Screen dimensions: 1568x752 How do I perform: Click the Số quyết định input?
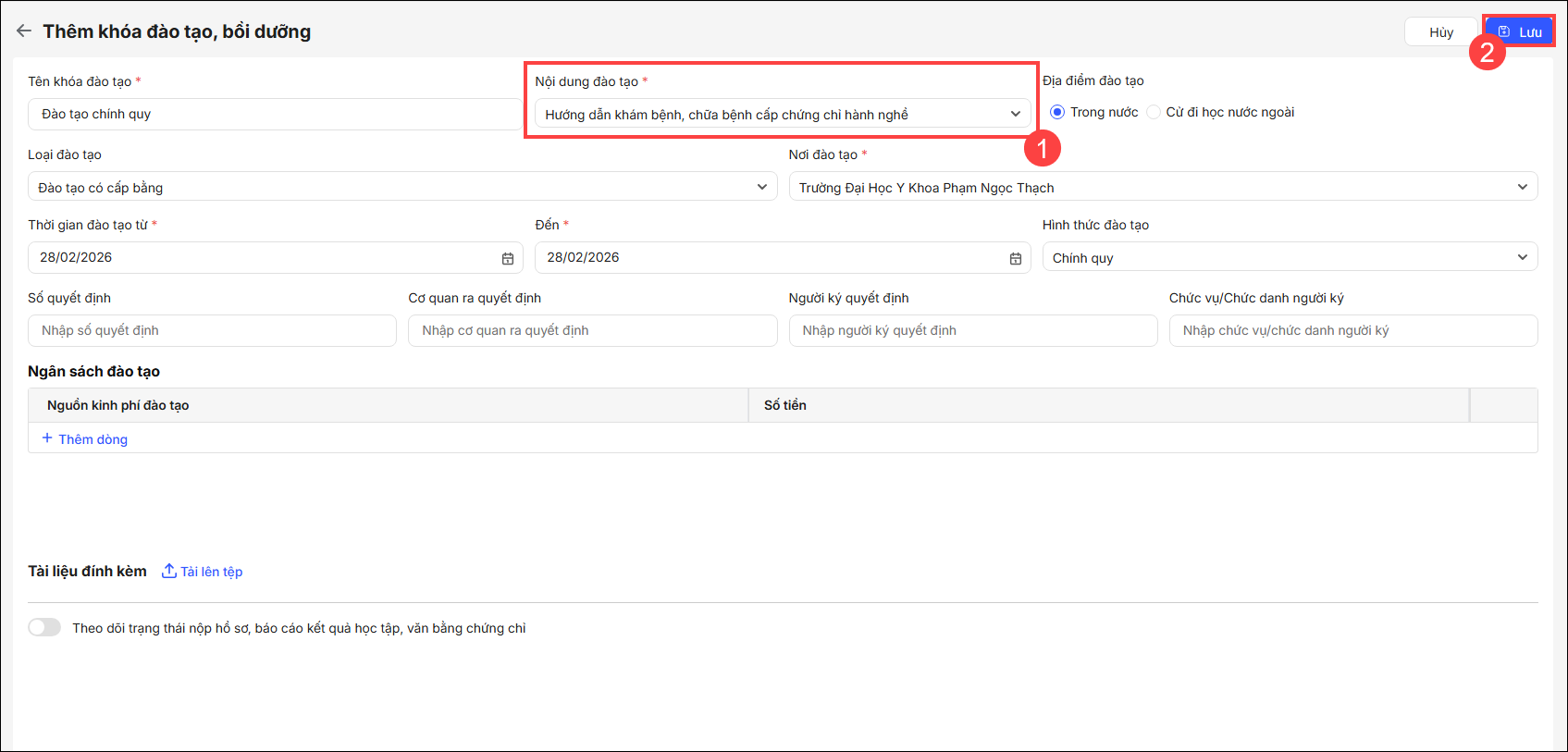(212, 330)
